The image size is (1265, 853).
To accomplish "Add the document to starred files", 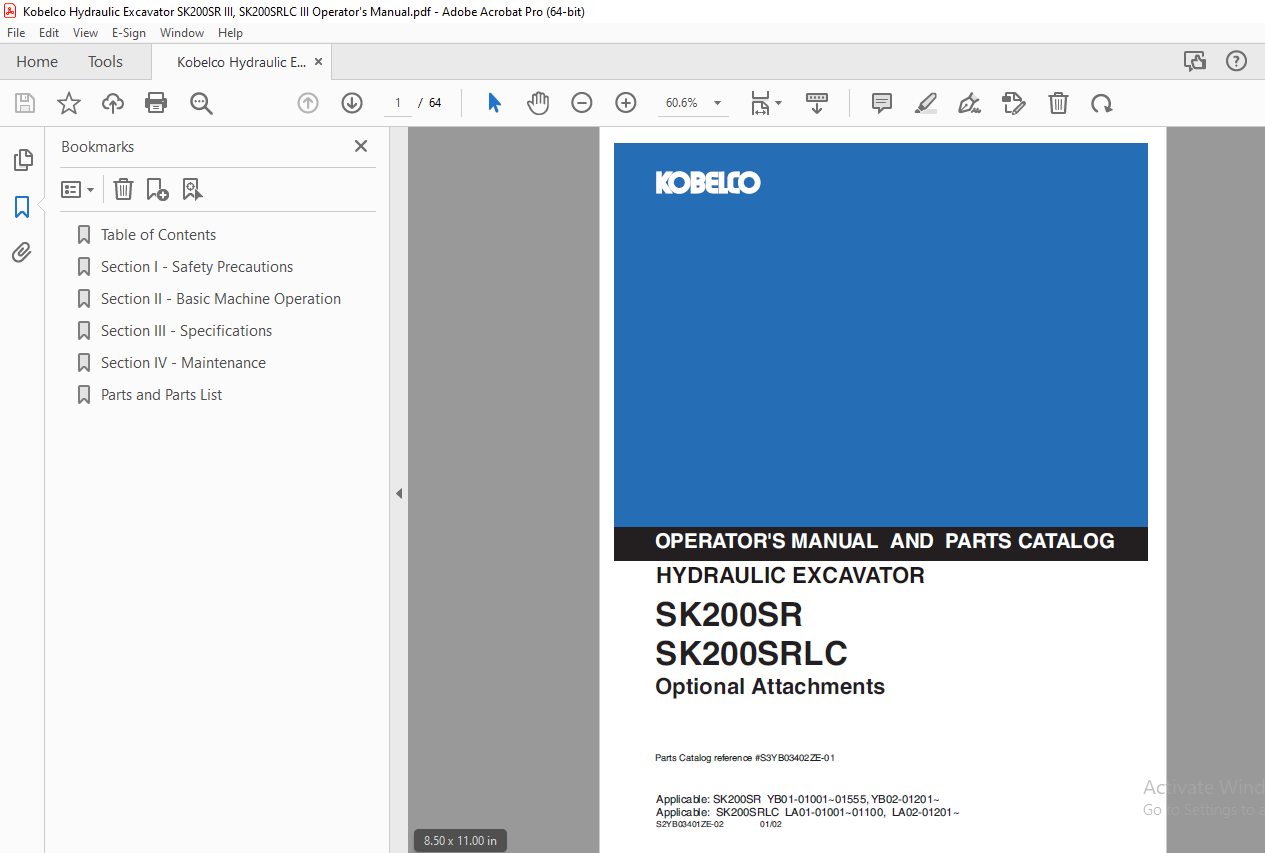I will pos(69,103).
